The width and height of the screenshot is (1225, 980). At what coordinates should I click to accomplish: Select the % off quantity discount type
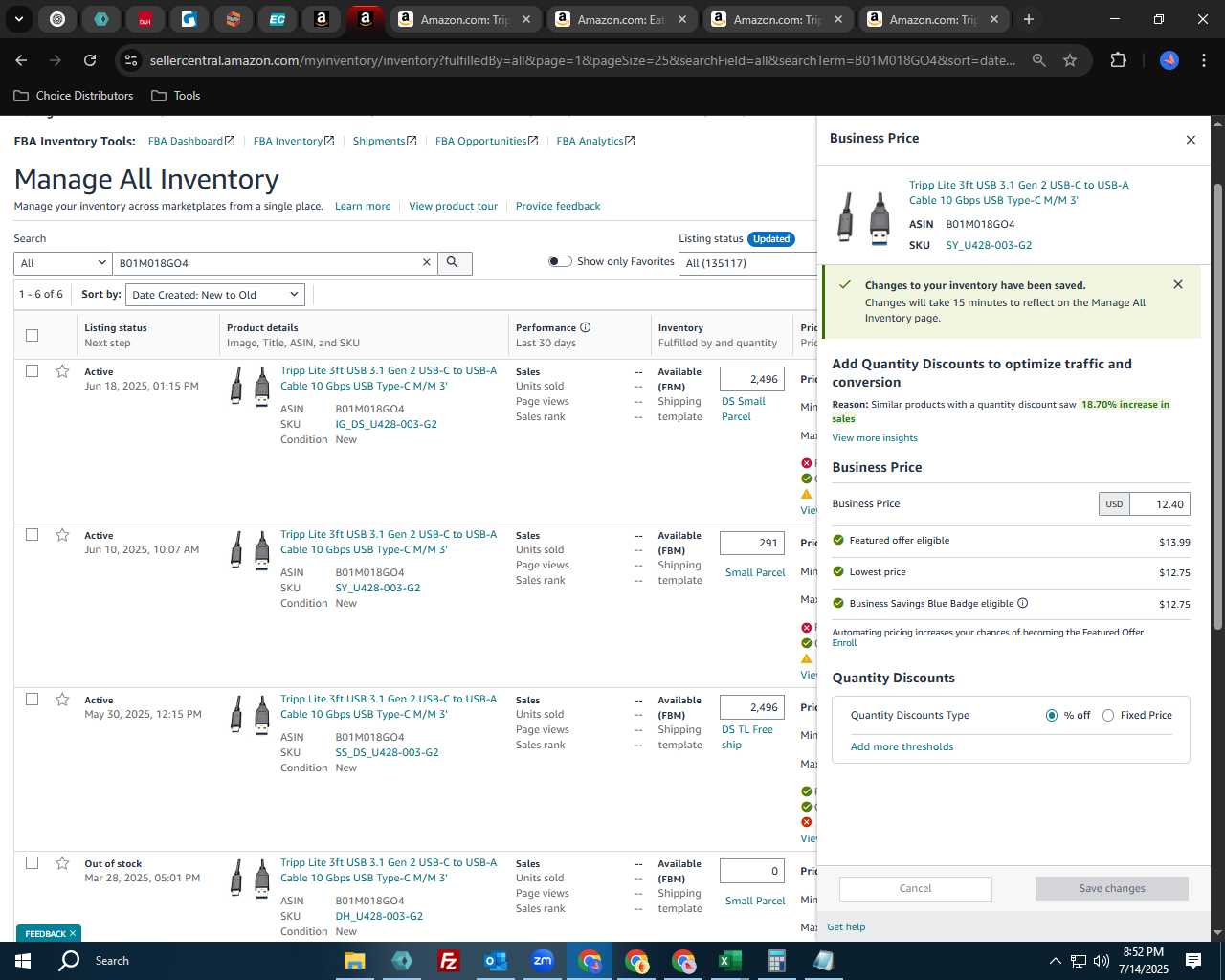pos(1052,715)
